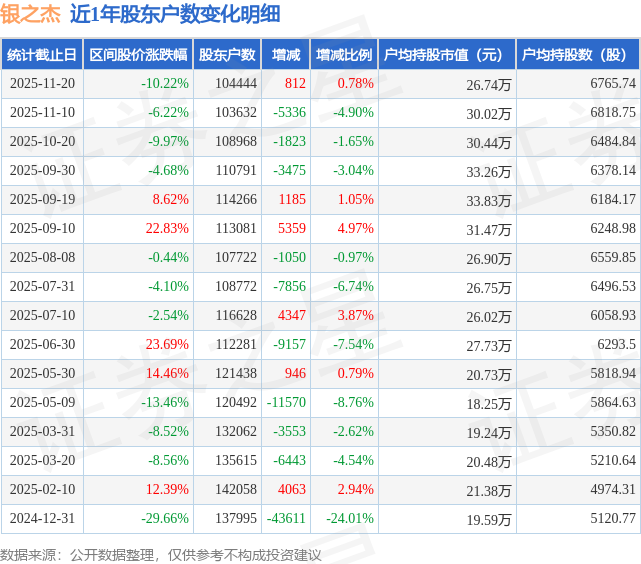The width and height of the screenshot is (641, 564).
Task: Click the change ratio 4.97%
Action: pos(356,228)
